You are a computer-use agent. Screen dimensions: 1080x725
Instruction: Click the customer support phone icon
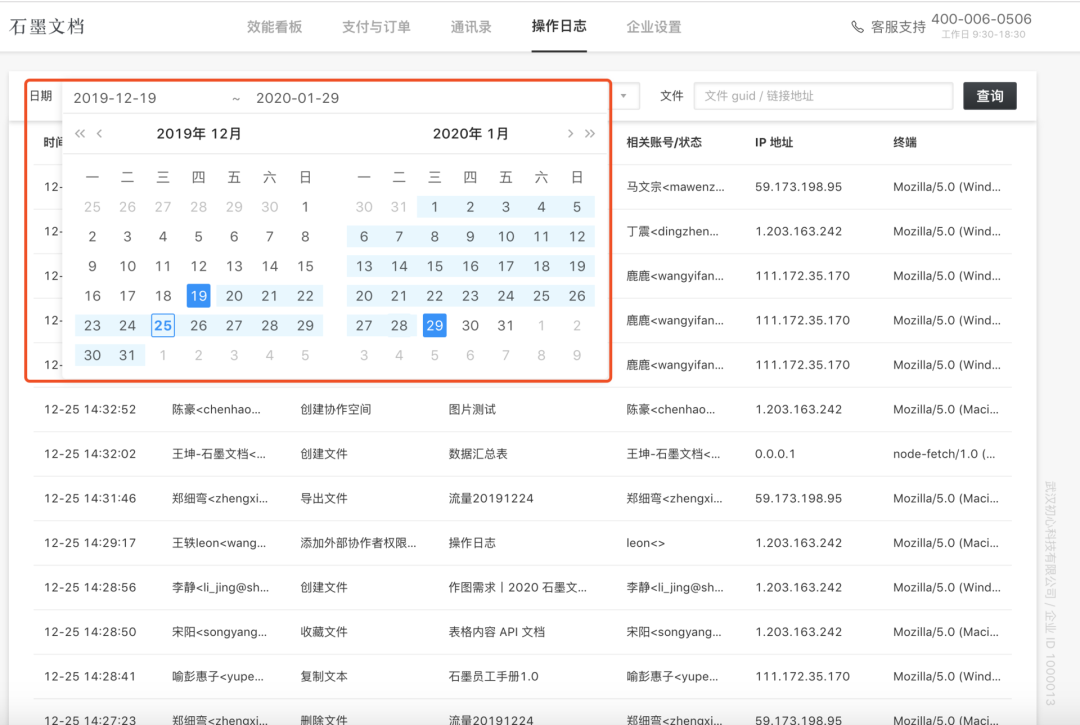coord(857,27)
